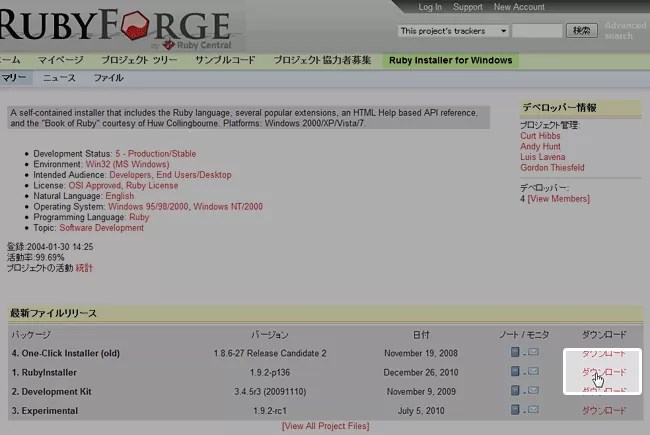Click date cell 'July 5, 2010'
This screenshot has width=650, height=435.
click(x=421, y=411)
